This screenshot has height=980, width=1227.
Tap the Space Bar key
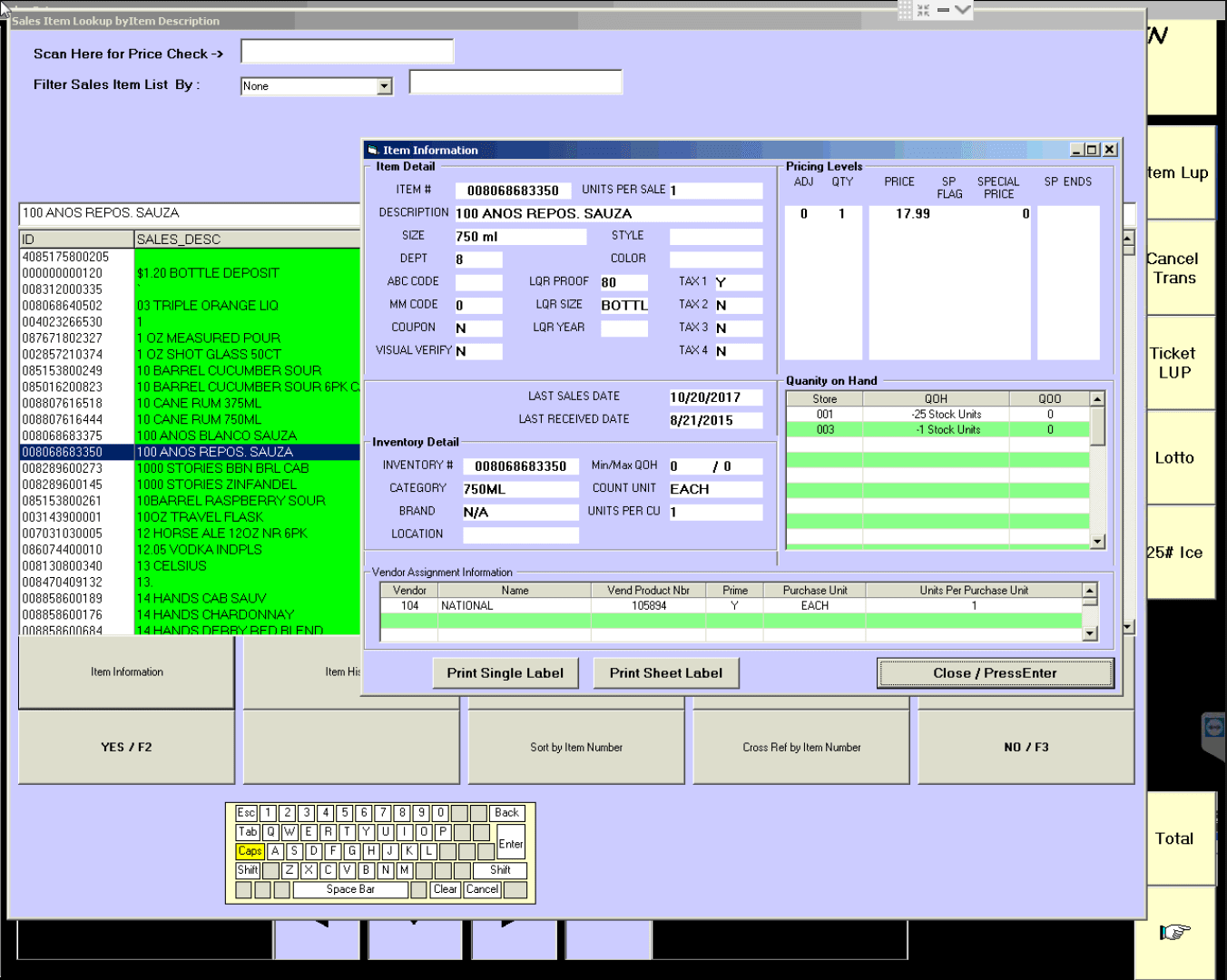(x=349, y=889)
